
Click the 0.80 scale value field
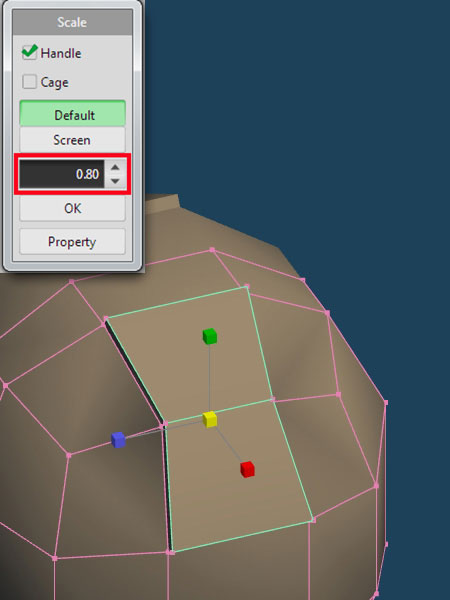click(62, 174)
